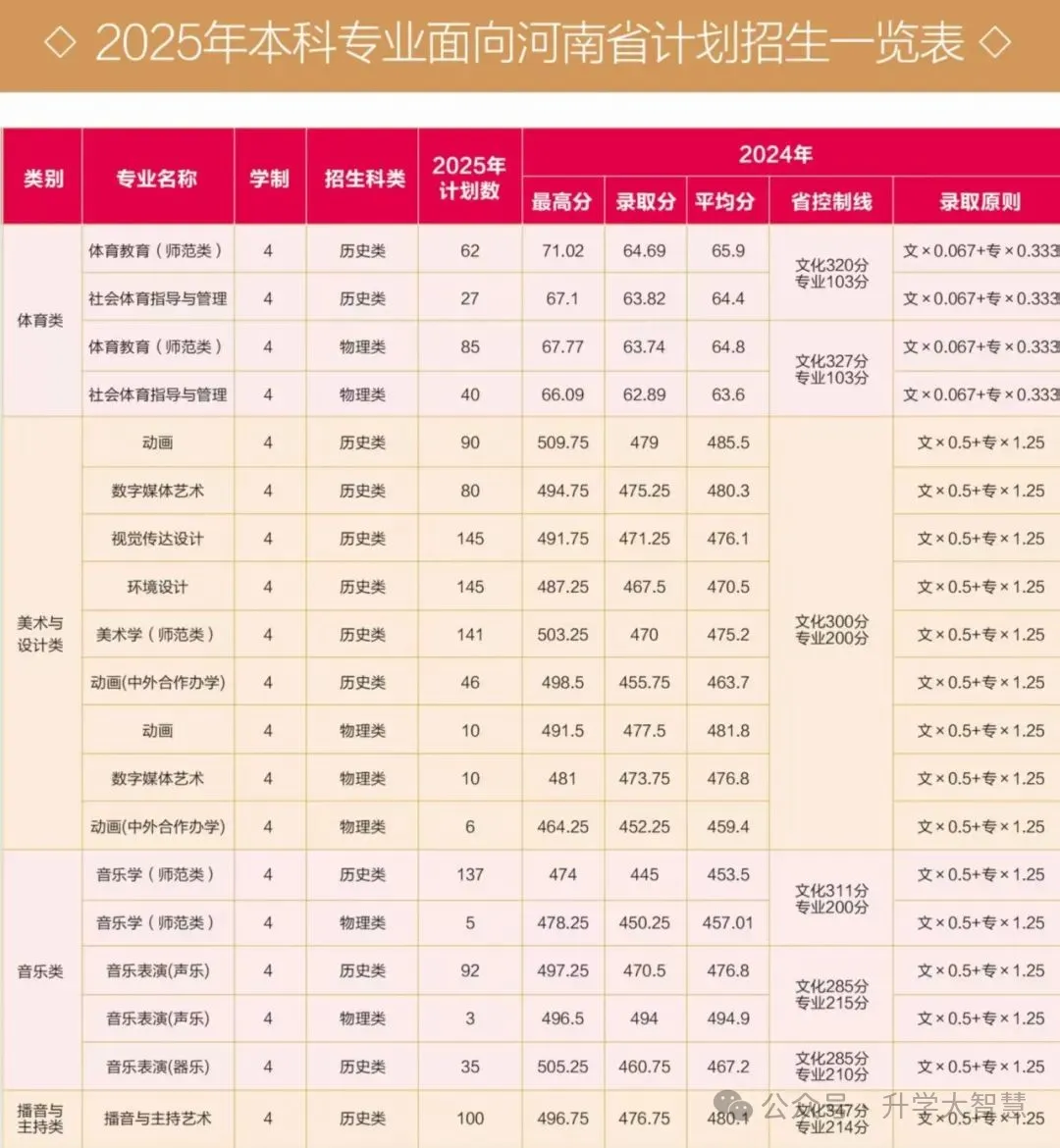
Task: Select the control line '文化285分 专业210分'
Action: click(x=831, y=1066)
